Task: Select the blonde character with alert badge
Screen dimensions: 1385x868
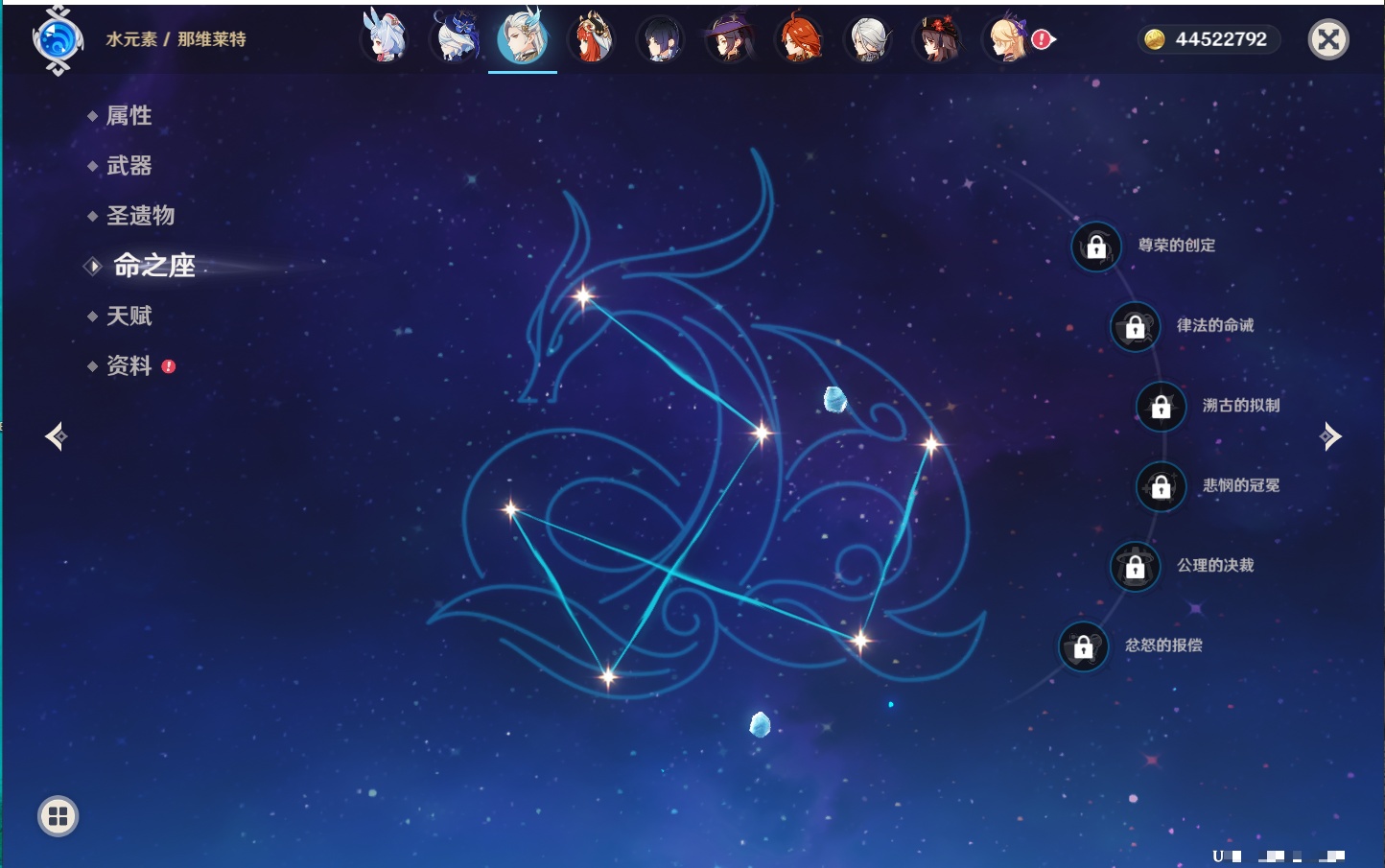Action: click(x=1008, y=39)
